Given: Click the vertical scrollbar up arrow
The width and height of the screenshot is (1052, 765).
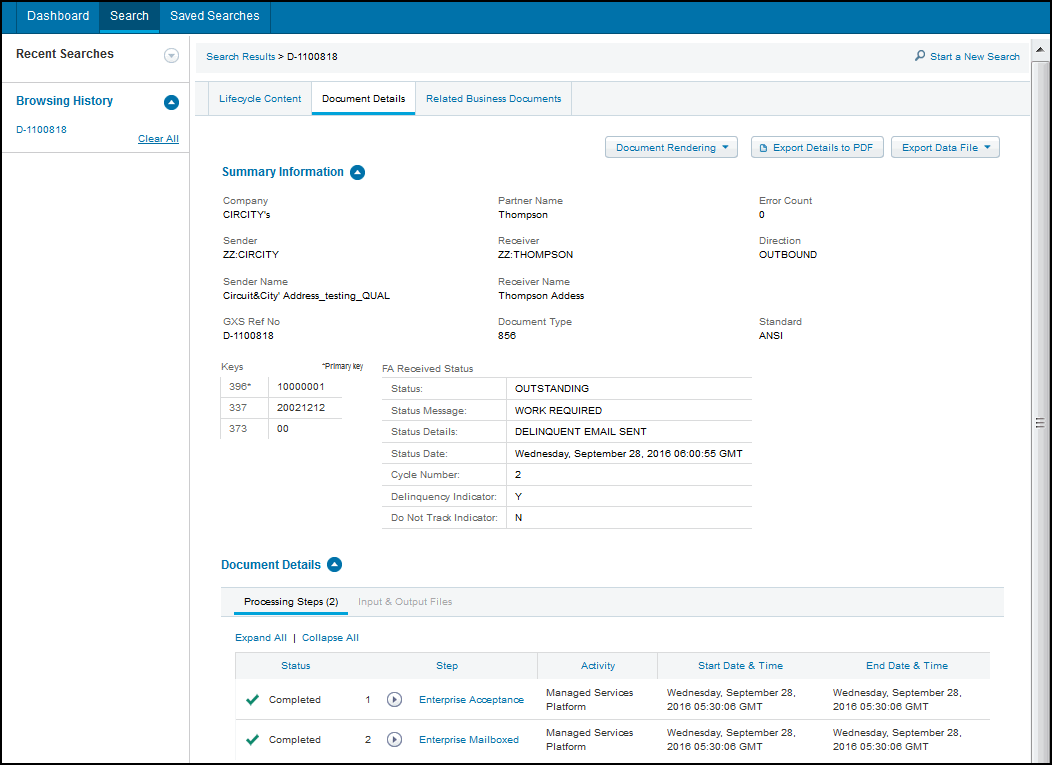Looking at the screenshot, I should (x=1040, y=50).
